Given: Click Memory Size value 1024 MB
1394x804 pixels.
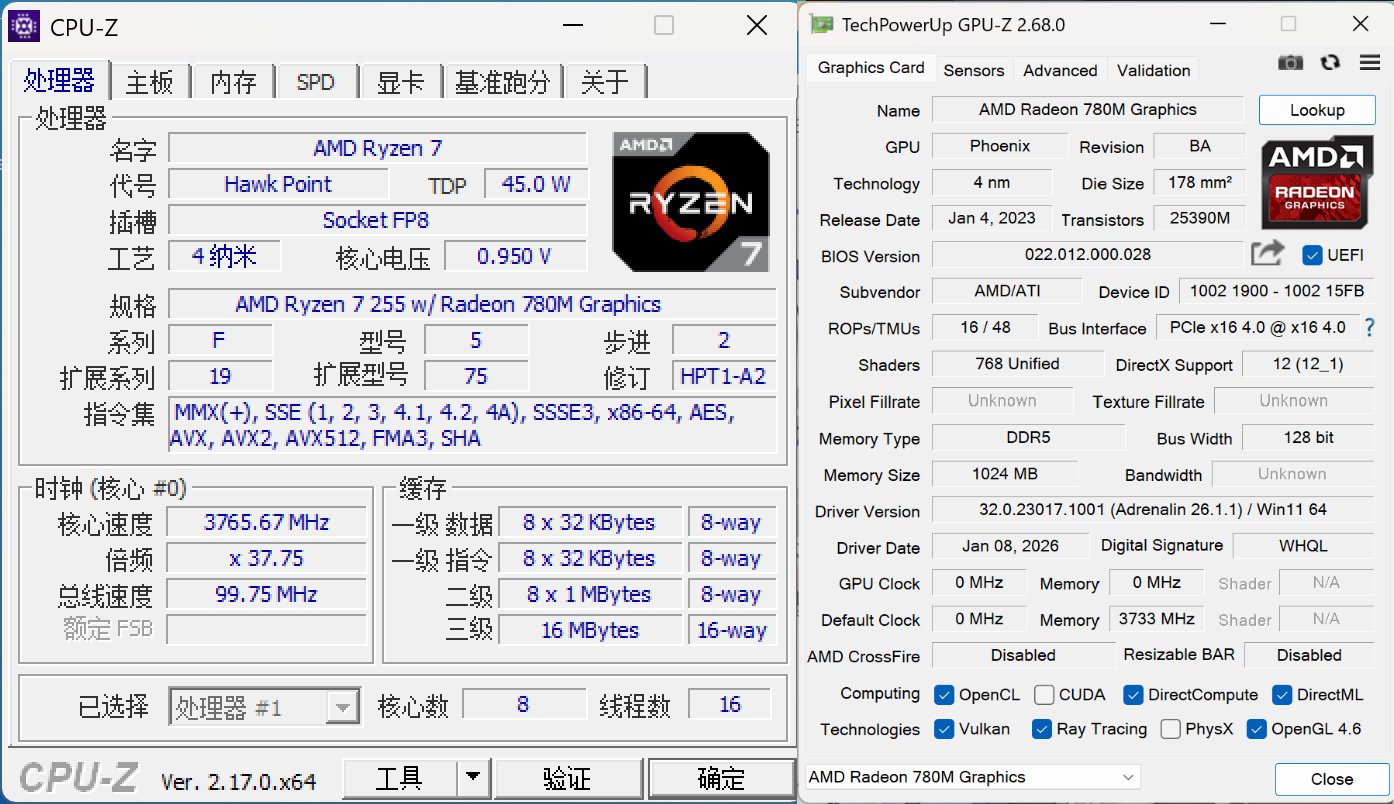Looking at the screenshot, I should [x=1004, y=474].
